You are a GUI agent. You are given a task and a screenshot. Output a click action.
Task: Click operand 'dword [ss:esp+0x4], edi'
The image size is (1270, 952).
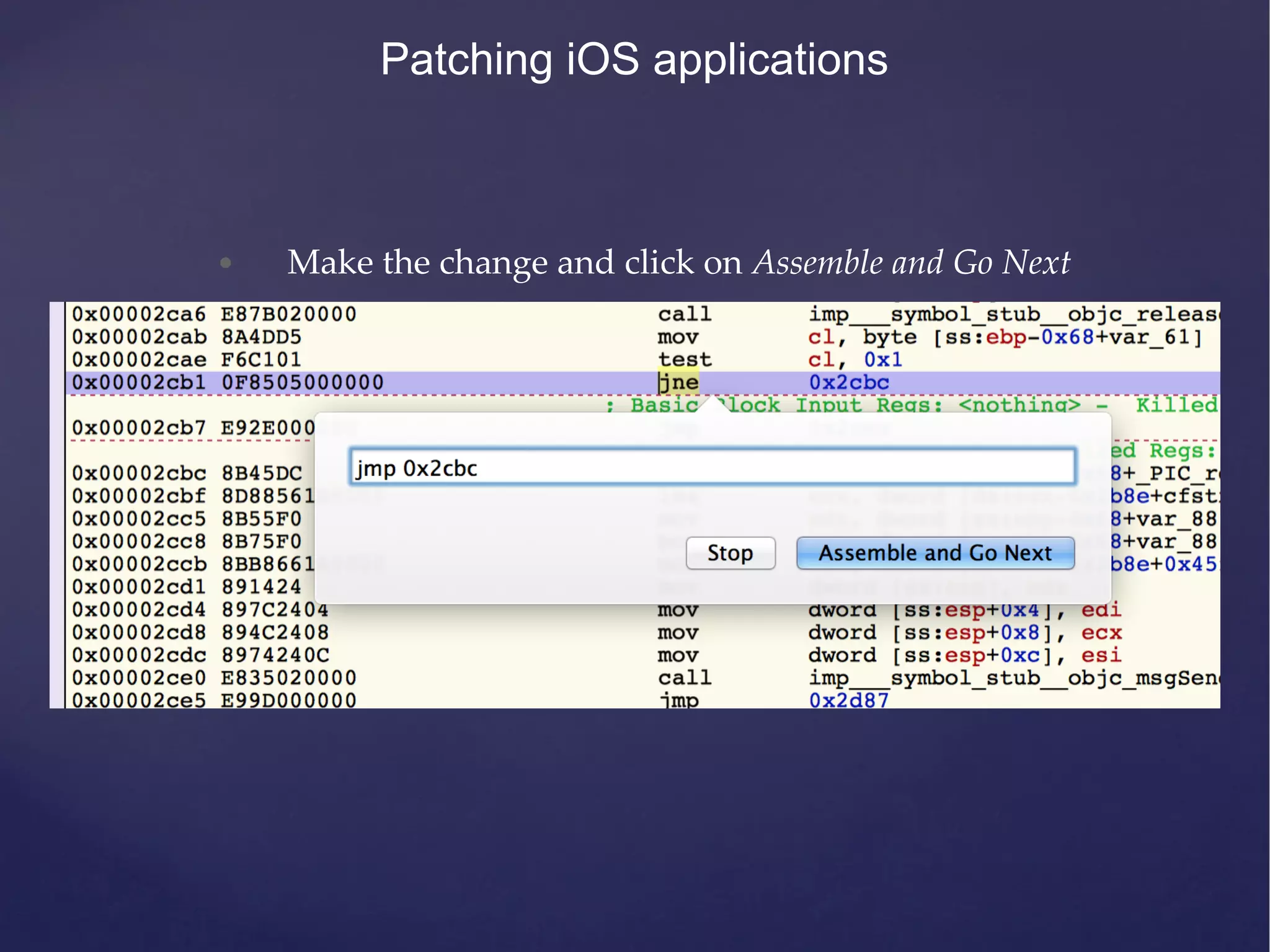tap(965, 610)
